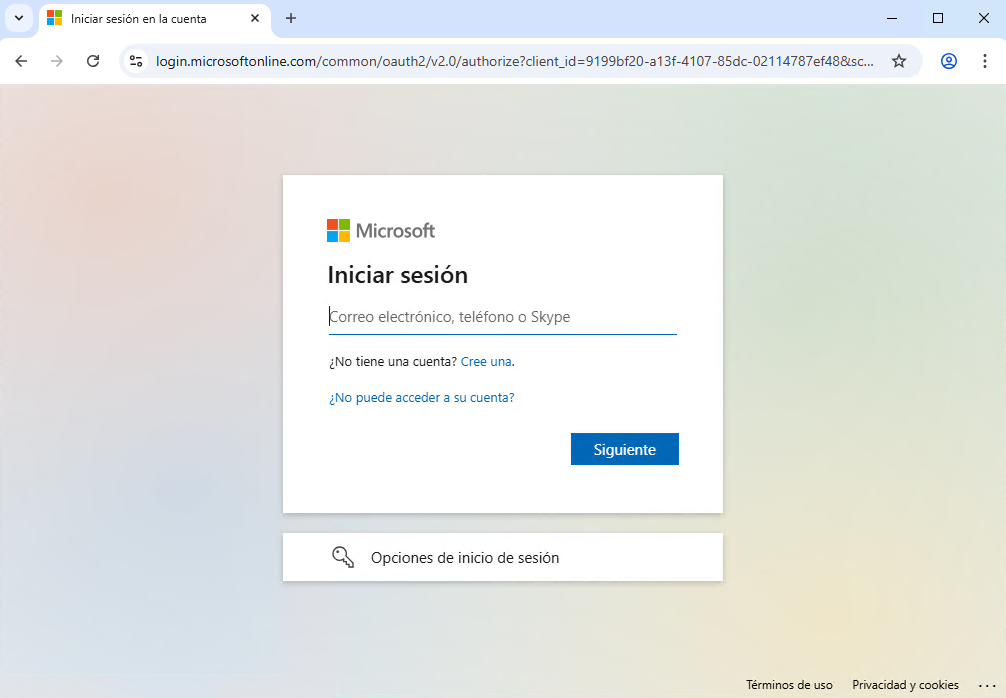Image resolution: width=1006 pixels, height=698 pixels.
Task: Open '¿No puede acceder a su cuenta?' link
Action: 422,398
